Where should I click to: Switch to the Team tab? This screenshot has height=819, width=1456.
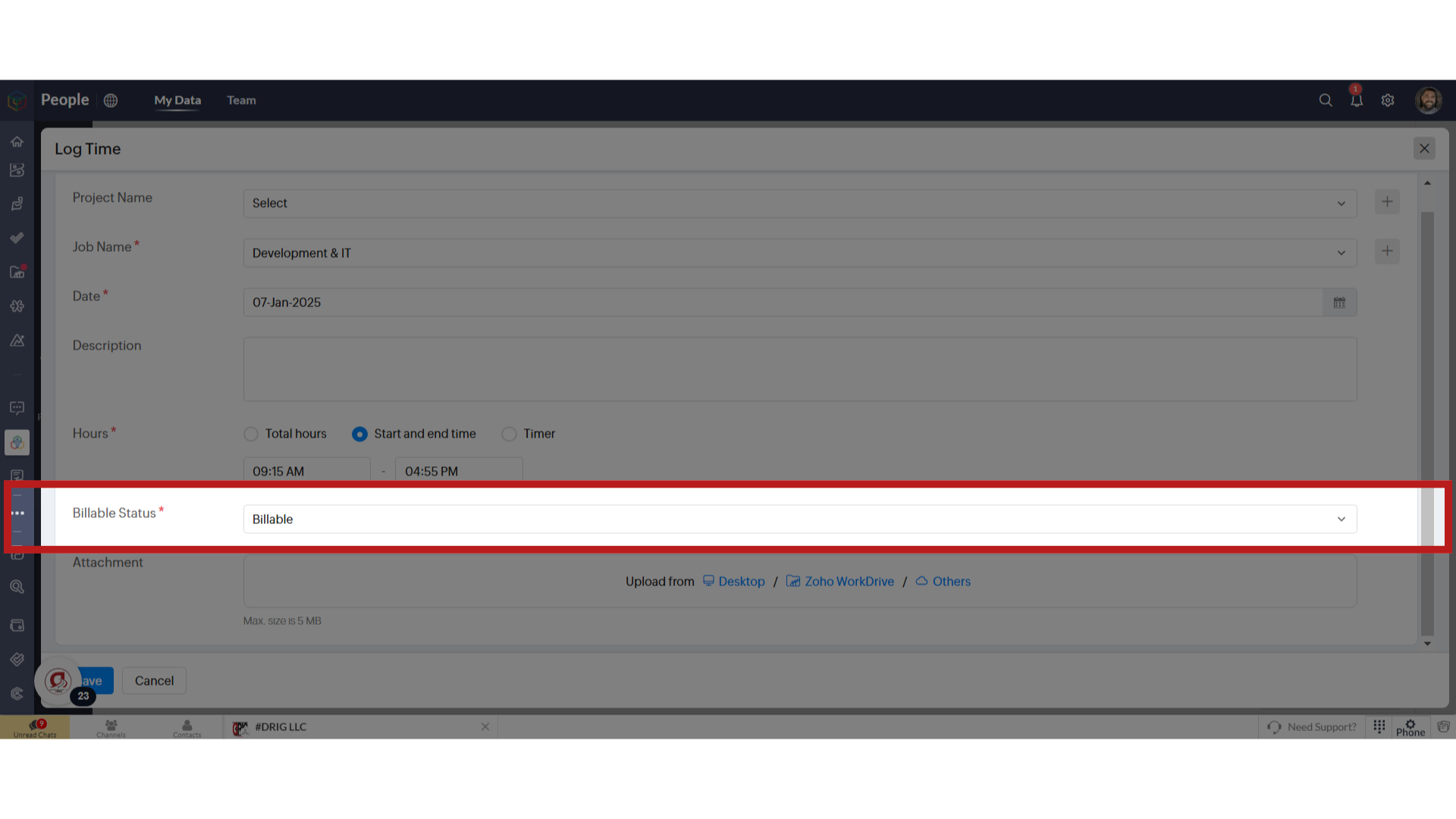coord(241,100)
